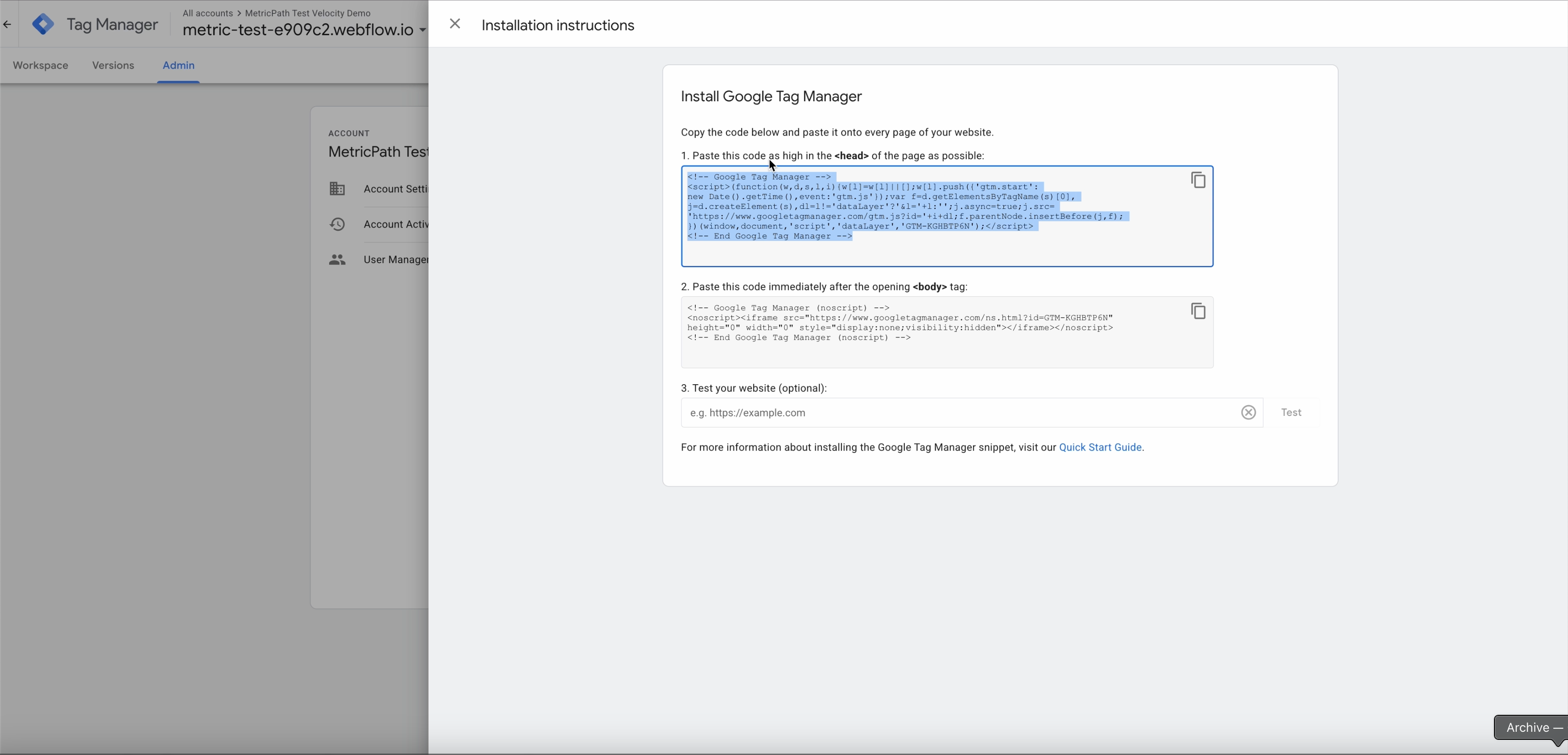Close the Installation instructions panel
The width and height of the screenshot is (1568, 755).
455,24
